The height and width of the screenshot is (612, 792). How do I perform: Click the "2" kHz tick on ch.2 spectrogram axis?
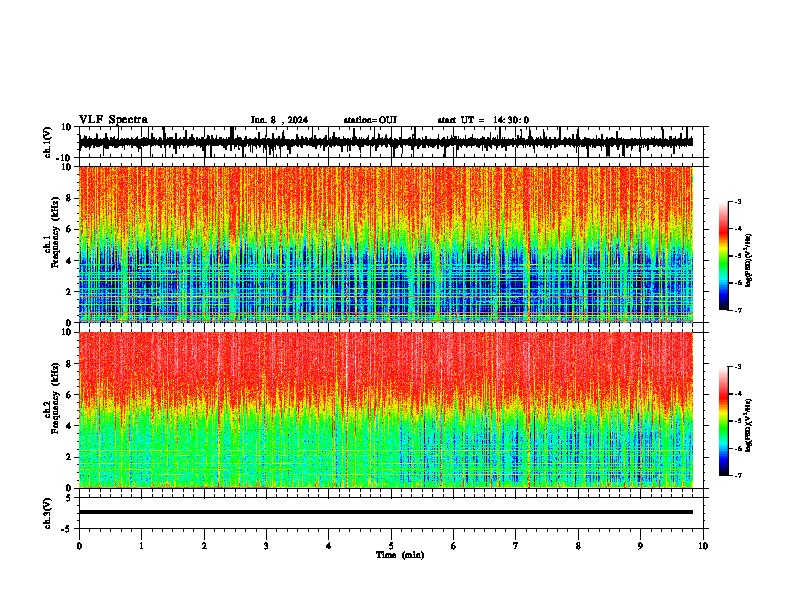tap(70, 457)
